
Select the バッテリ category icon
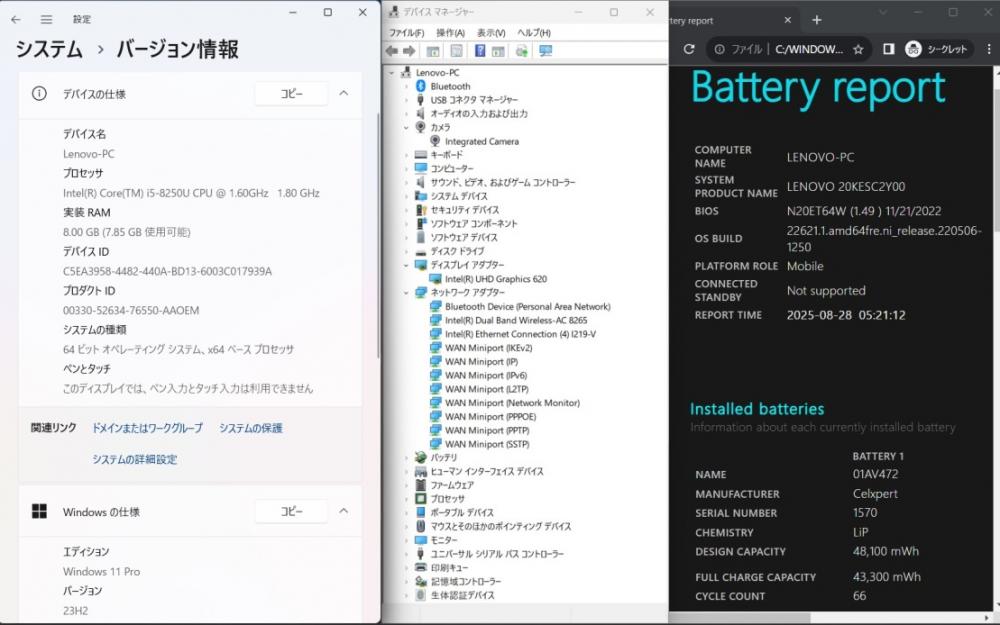coord(420,457)
